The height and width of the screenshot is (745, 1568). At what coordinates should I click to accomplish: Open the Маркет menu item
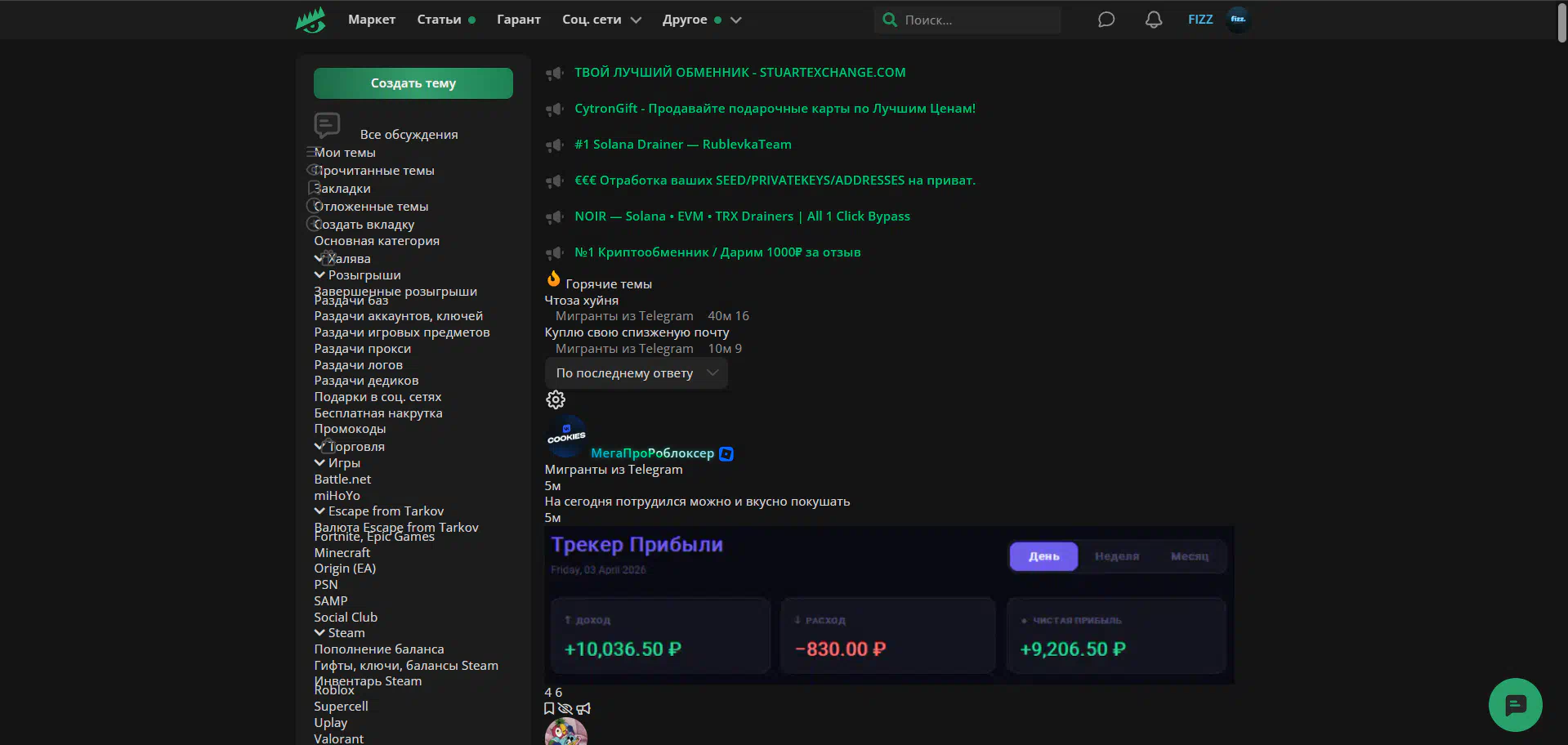click(371, 20)
